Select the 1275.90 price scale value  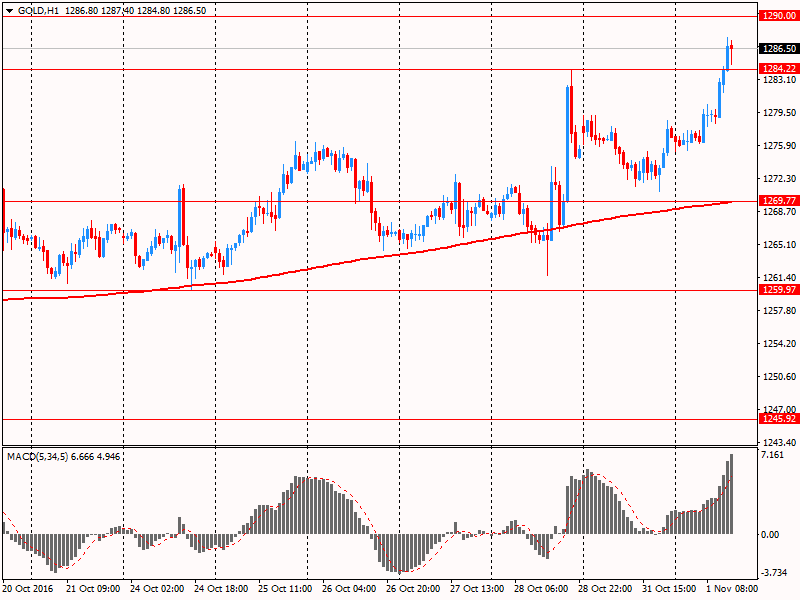tap(779, 145)
